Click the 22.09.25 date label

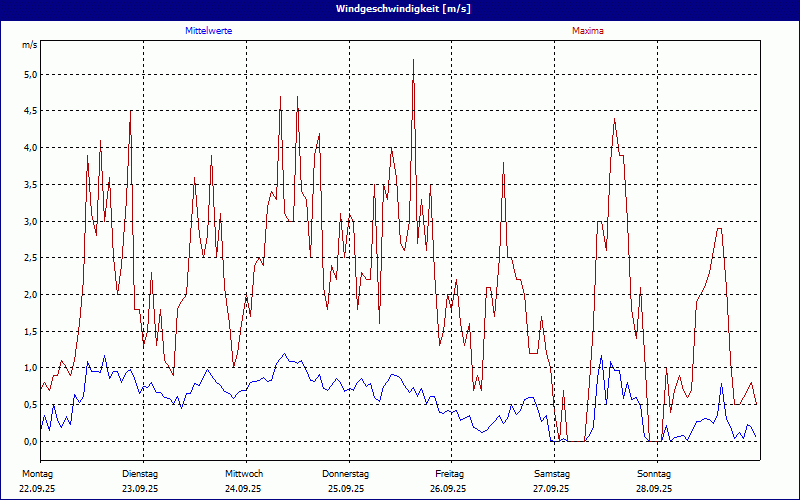pyautogui.click(x=38, y=489)
